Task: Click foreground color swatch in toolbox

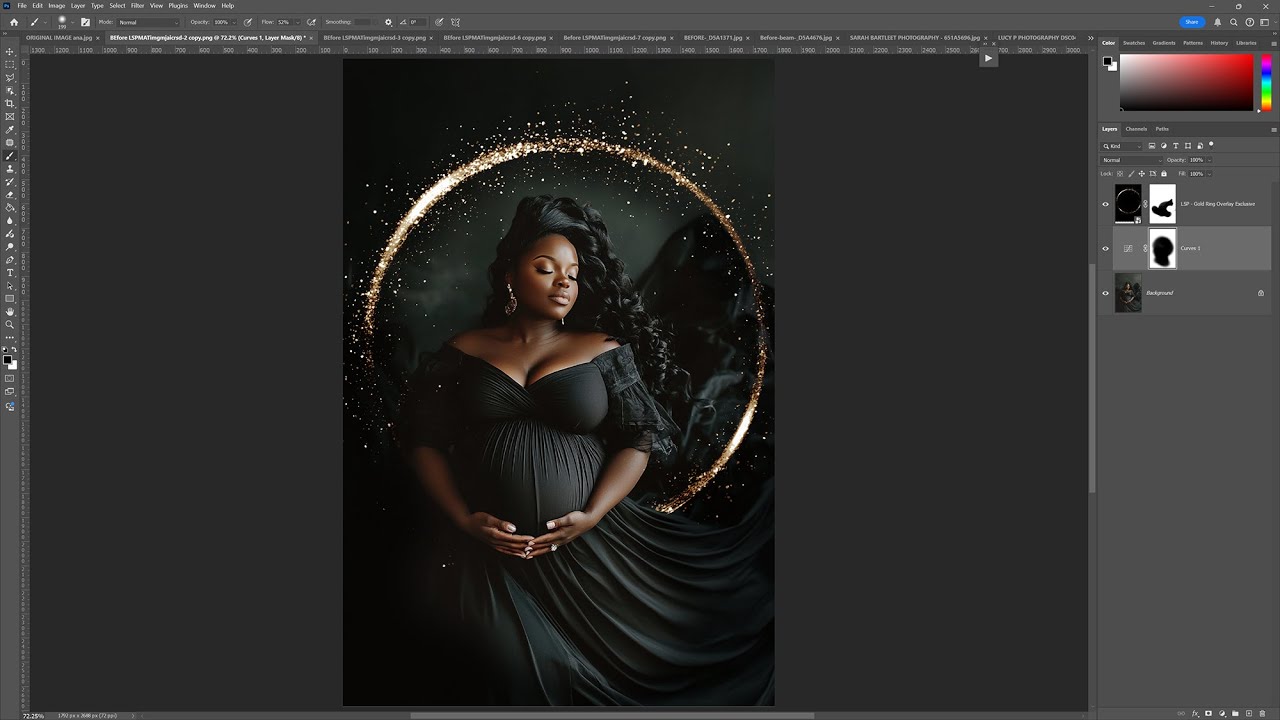Action: point(8,359)
